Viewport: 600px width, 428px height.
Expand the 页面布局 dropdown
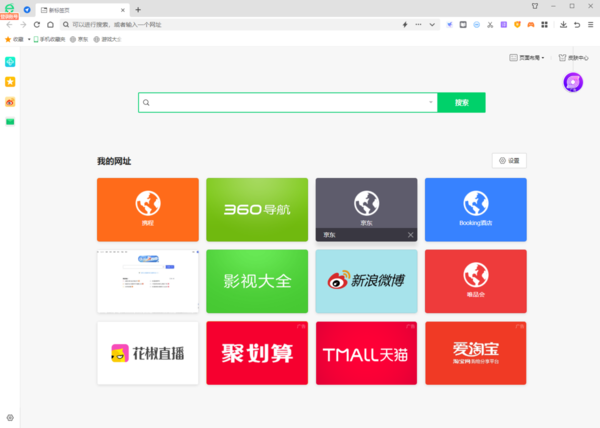(527, 58)
